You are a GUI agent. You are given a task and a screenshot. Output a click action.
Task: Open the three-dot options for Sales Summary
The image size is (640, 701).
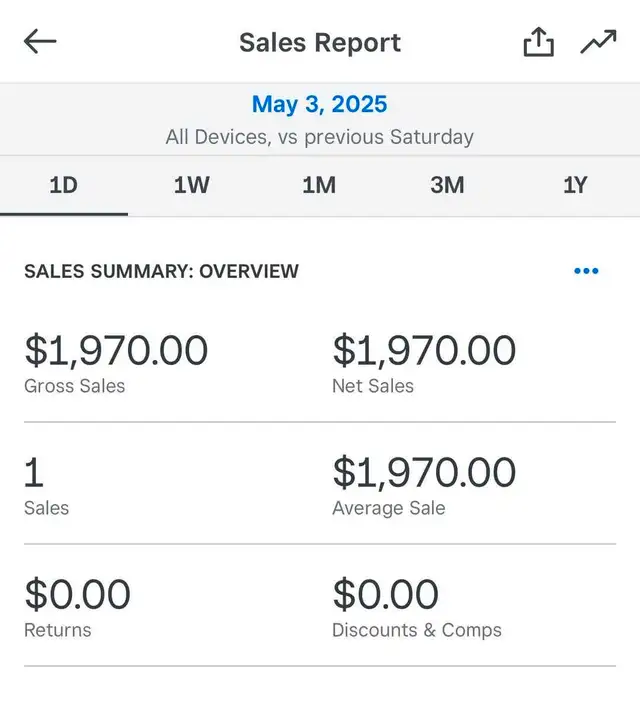coord(586,271)
